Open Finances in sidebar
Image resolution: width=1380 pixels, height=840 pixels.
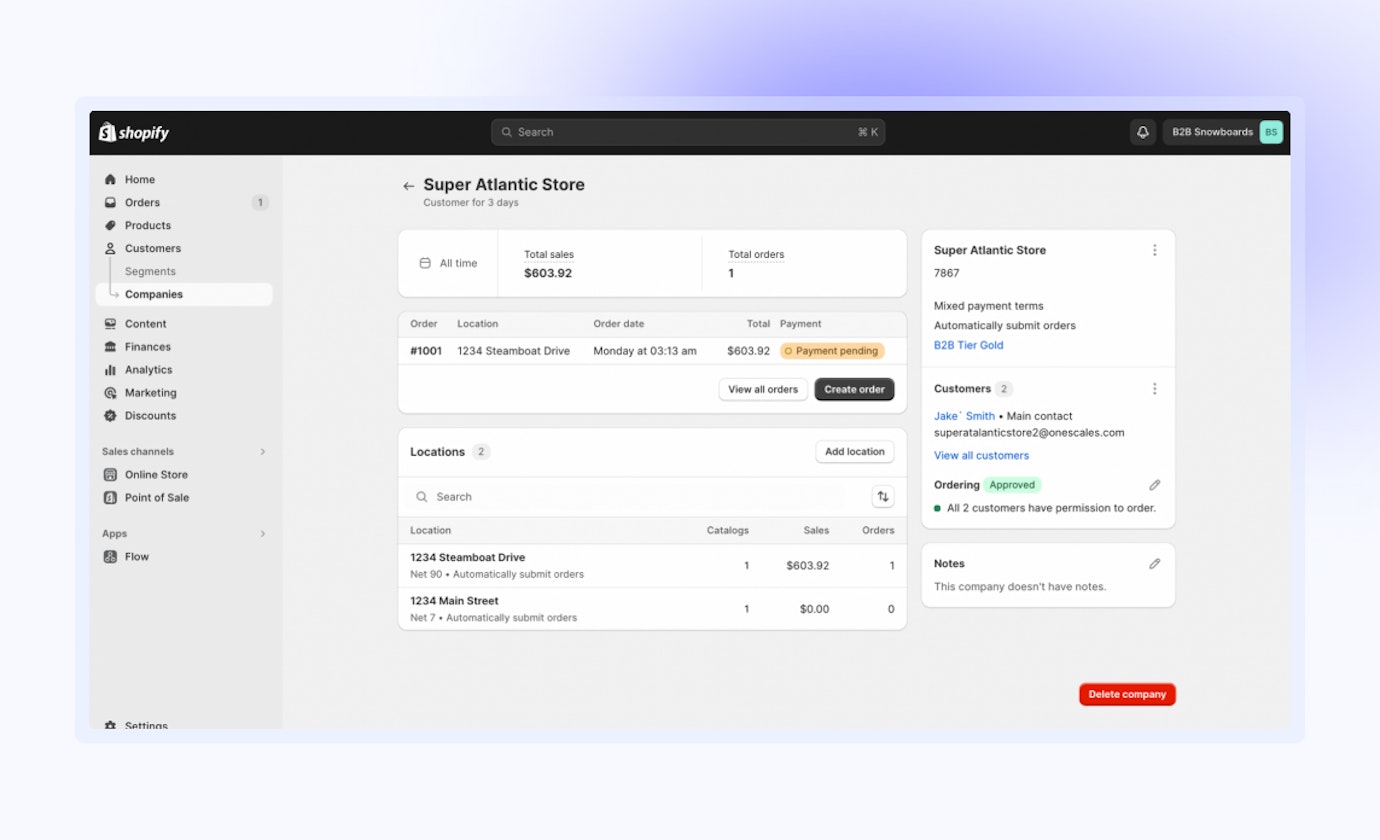click(x=148, y=347)
